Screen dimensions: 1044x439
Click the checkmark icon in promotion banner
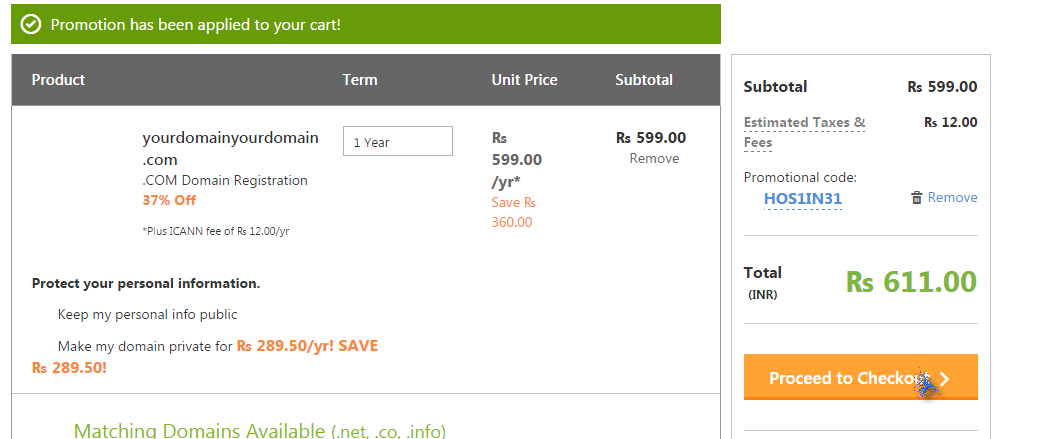click(x=31, y=25)
